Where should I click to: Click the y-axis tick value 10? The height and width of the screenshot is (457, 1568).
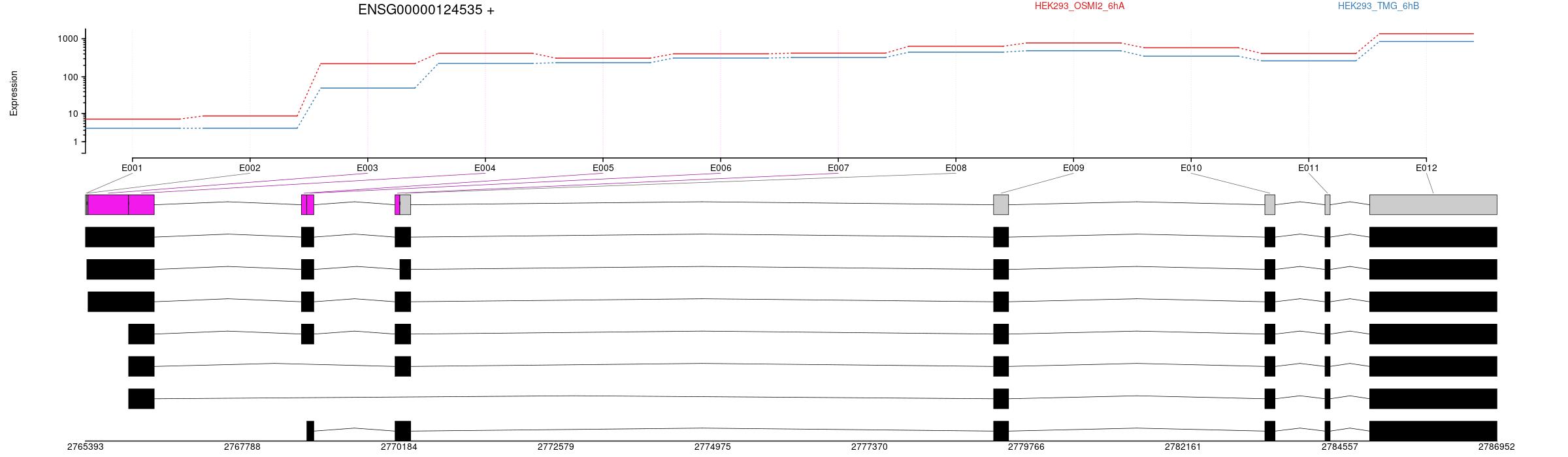pos(73,114)
